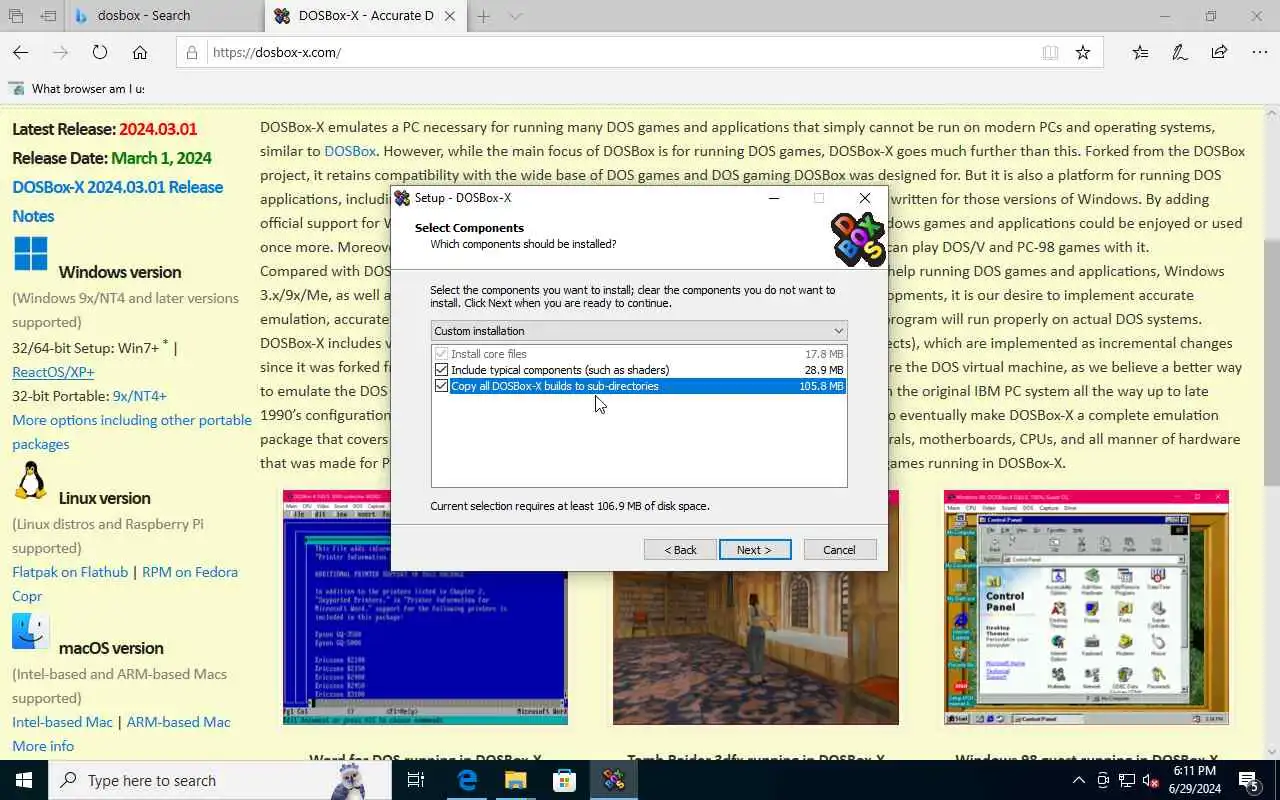This screenshot has height=800, width=1280.
Task: Follow the DOSBox link in the description
Action: pyautogui.click(x=350, y=151)
